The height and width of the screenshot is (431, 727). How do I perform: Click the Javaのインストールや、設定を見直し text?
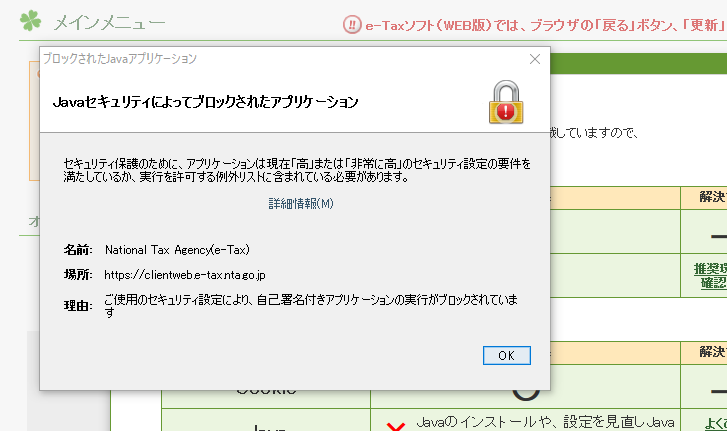[x=545, y=422]
